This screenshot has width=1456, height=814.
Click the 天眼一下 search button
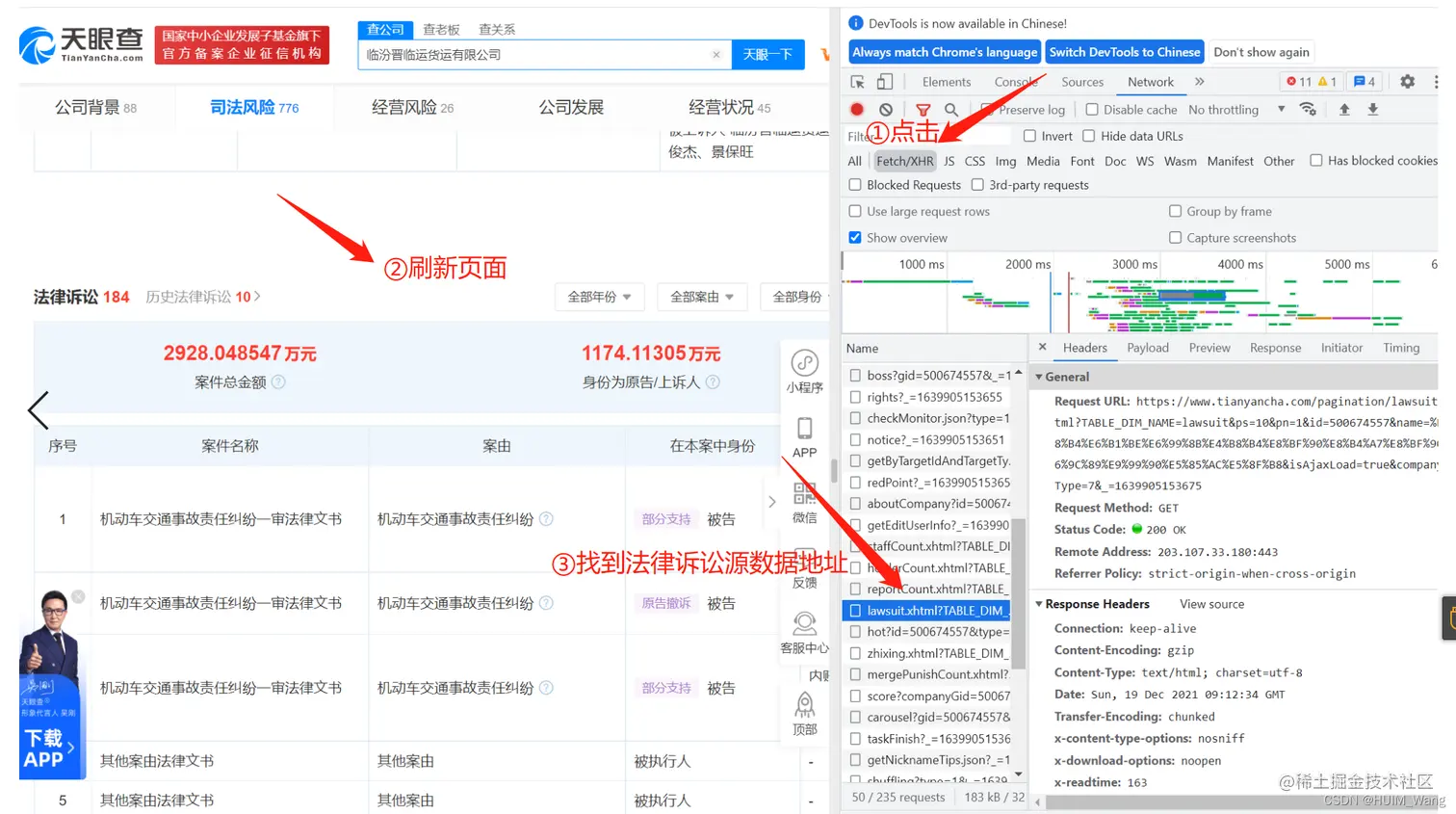pos(767,55)
